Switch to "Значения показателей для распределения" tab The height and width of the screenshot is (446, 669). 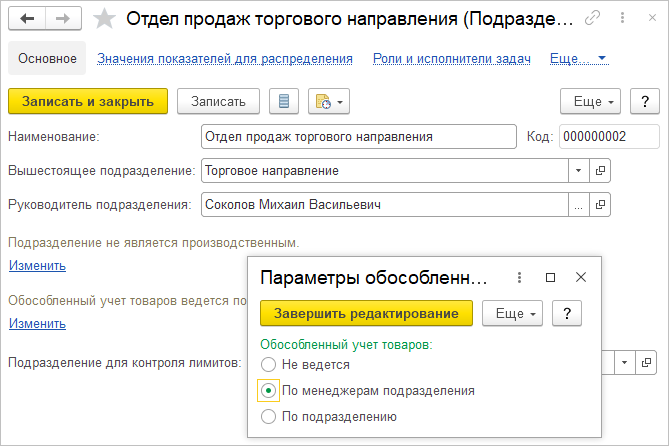[x=225, y=59]
